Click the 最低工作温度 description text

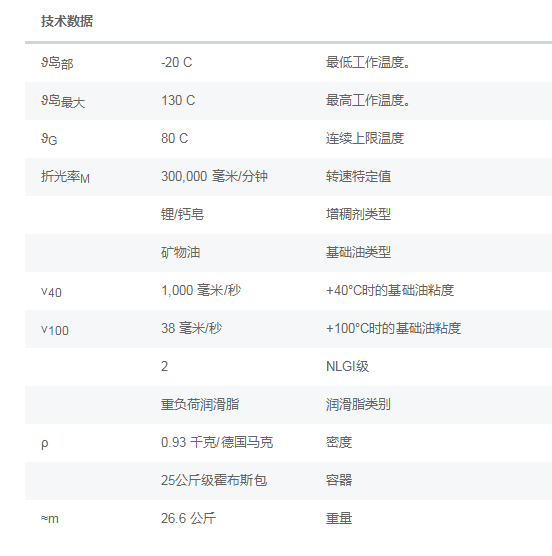[x=368, y=62]
